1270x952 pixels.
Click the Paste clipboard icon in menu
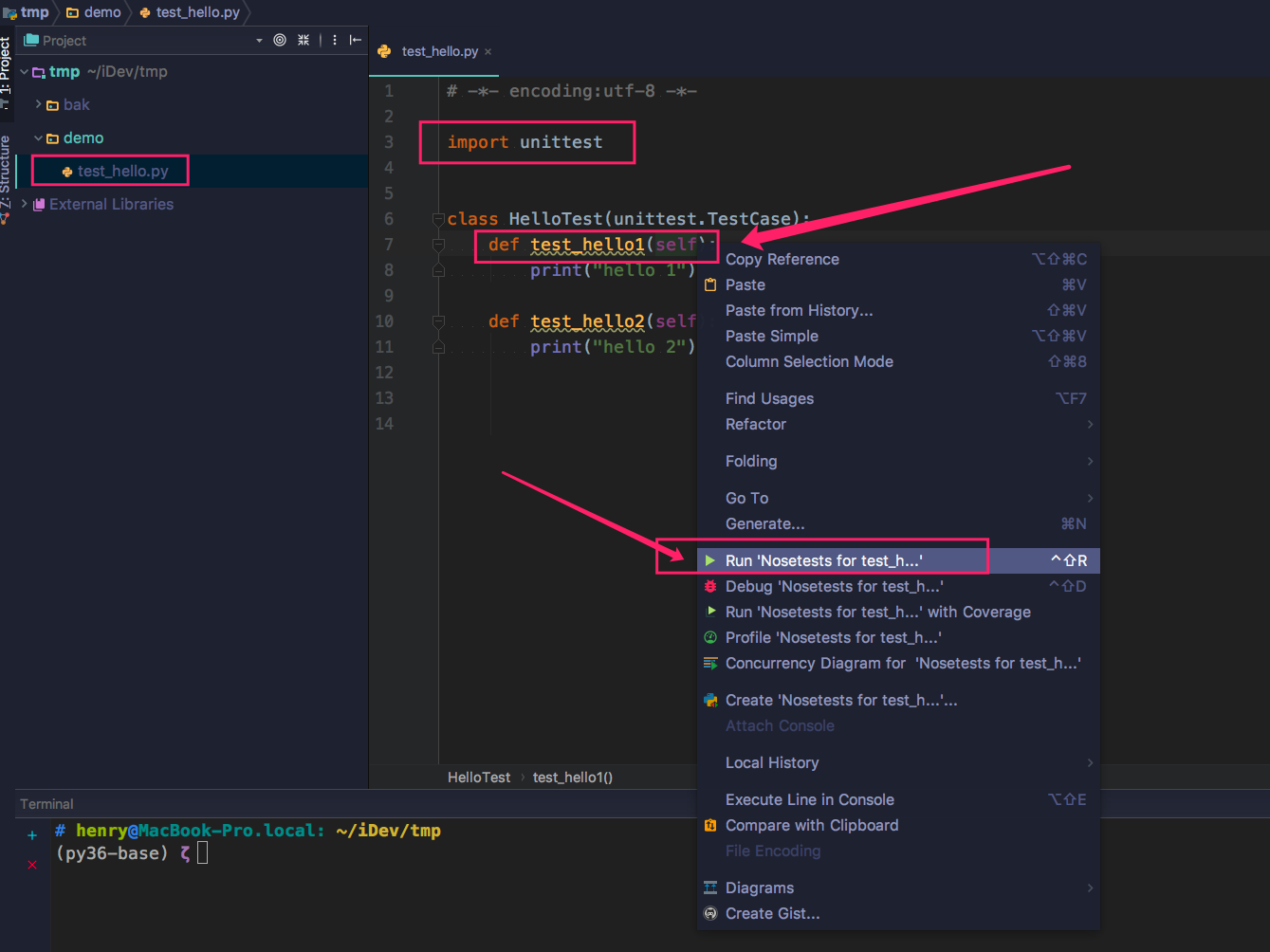pyautogui.click(x=710, y=285)
